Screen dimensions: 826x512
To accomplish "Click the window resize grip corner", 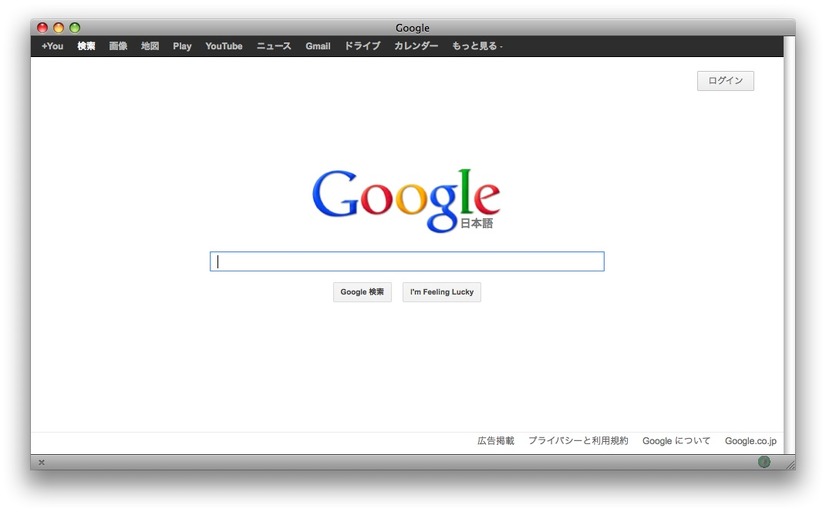I will point(790,464).
